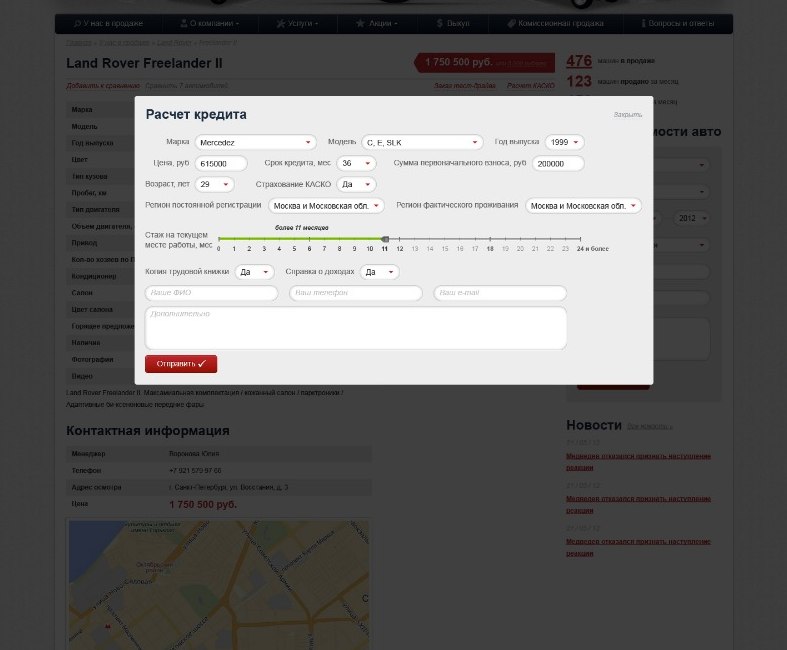Click Все новости link
Screen dimensions: 787x650
tap(649, 427)
